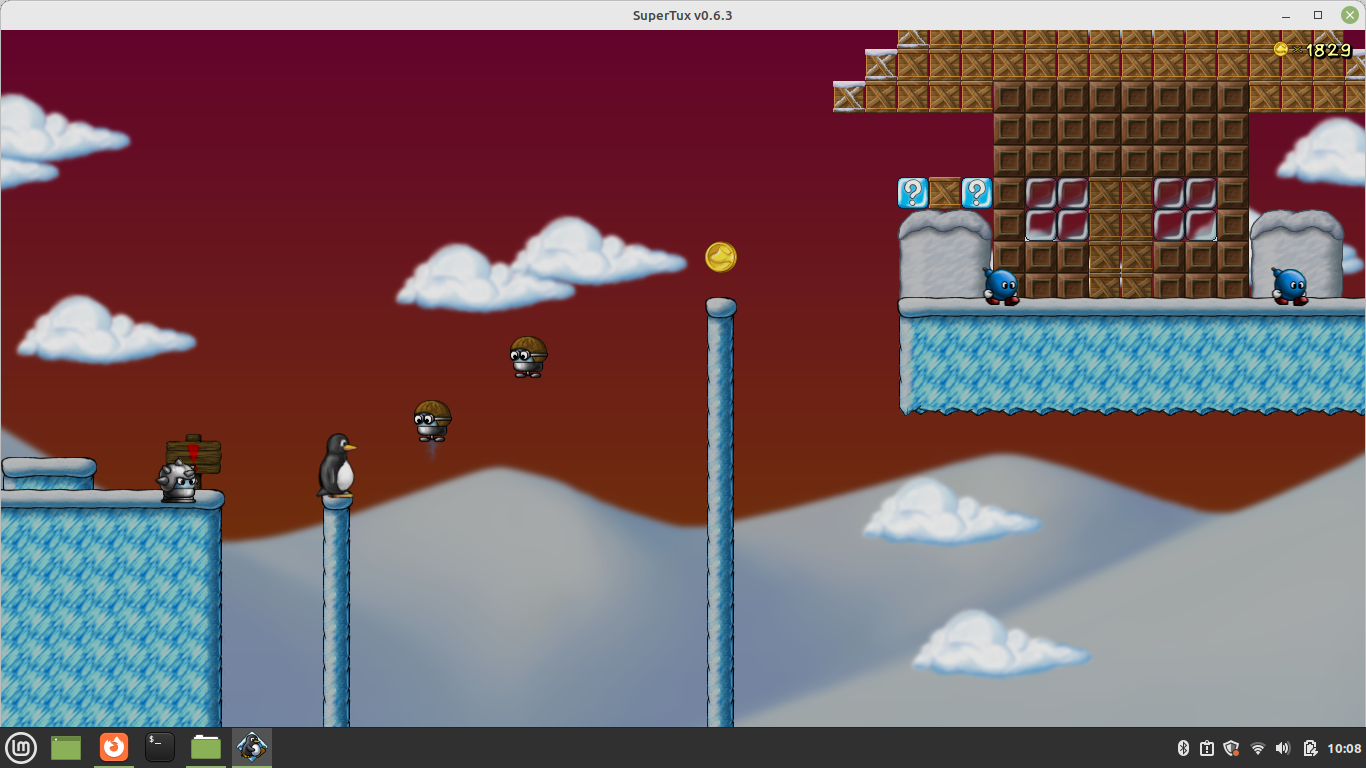Open the calendar from the 10:08 clock
Screen dimensions: 1366x768
[1345, 748]
